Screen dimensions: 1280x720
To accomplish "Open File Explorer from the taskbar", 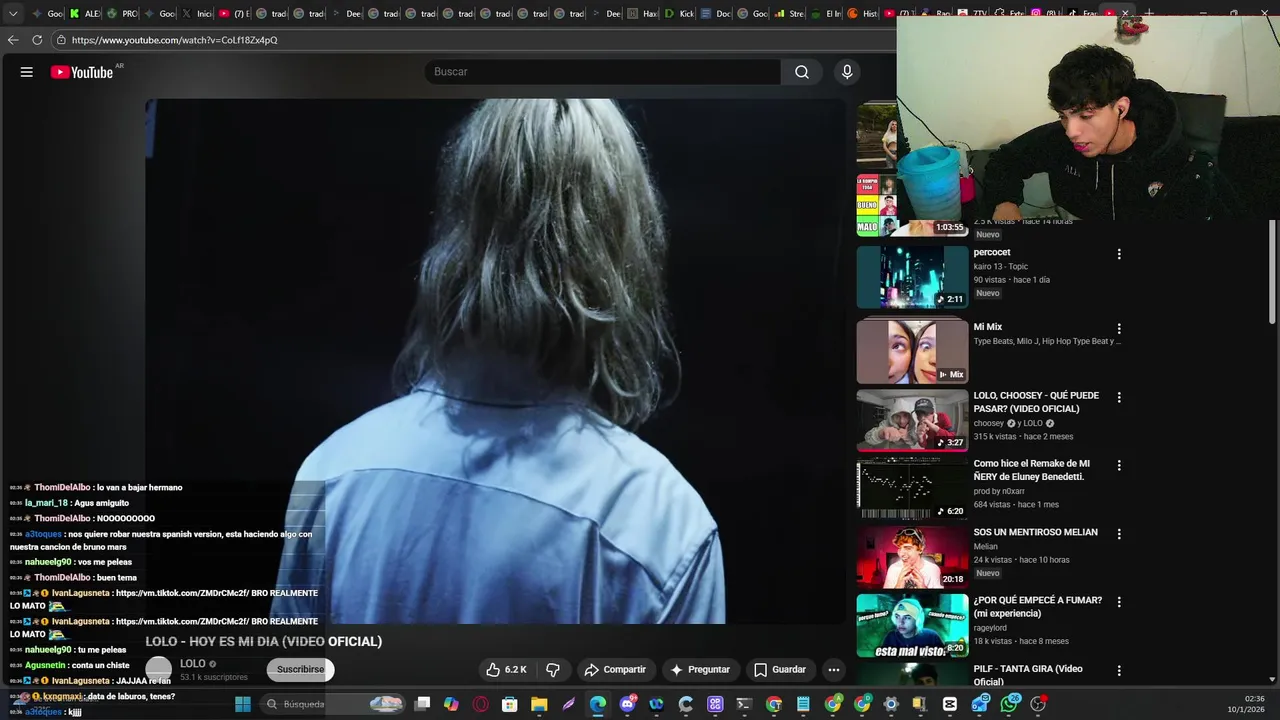I will pyautogui.click(x=539, y=704).
